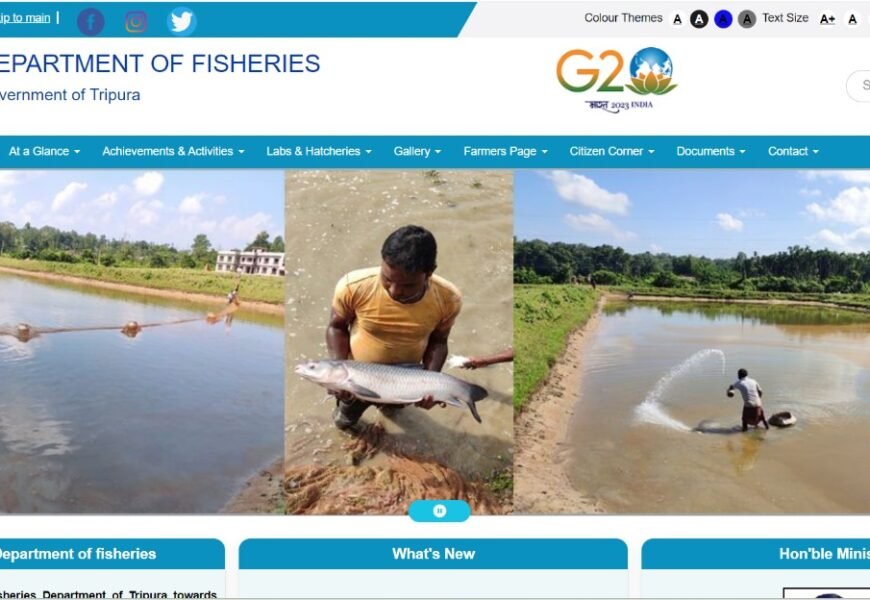Open the Gallery menu
Screen dimensions: 870x600
click(x=417, y=151)
